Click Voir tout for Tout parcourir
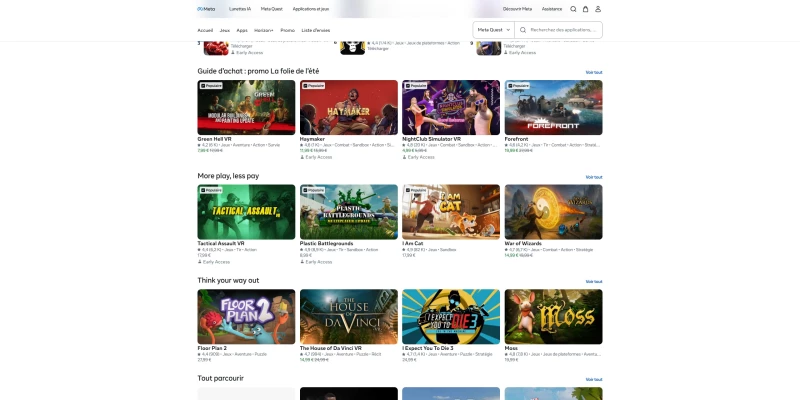This screenshot has width=800, height=400. point(594,380)
